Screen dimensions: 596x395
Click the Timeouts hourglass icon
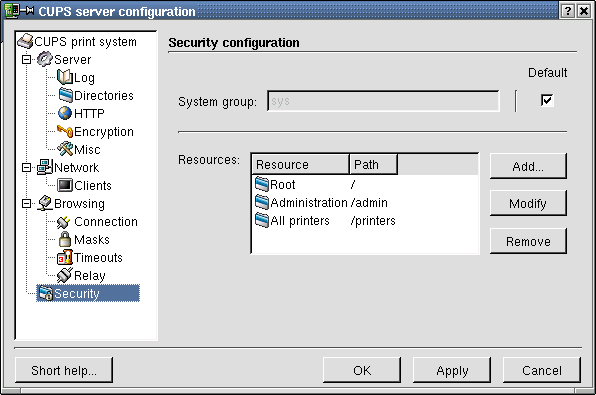click(x=65, y=257)
